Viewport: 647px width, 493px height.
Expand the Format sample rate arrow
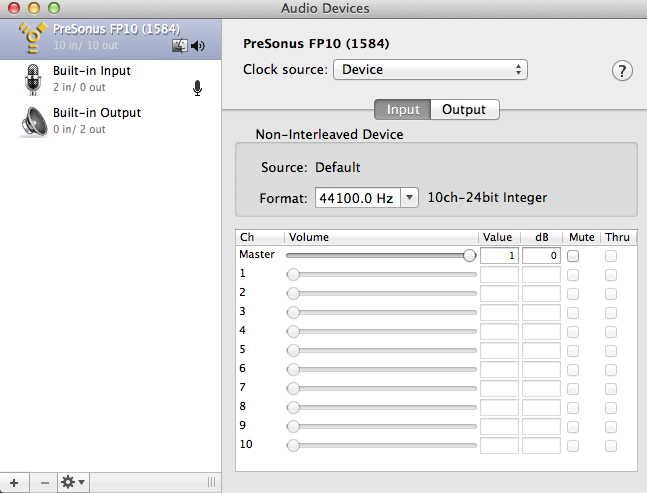point(409,198)
